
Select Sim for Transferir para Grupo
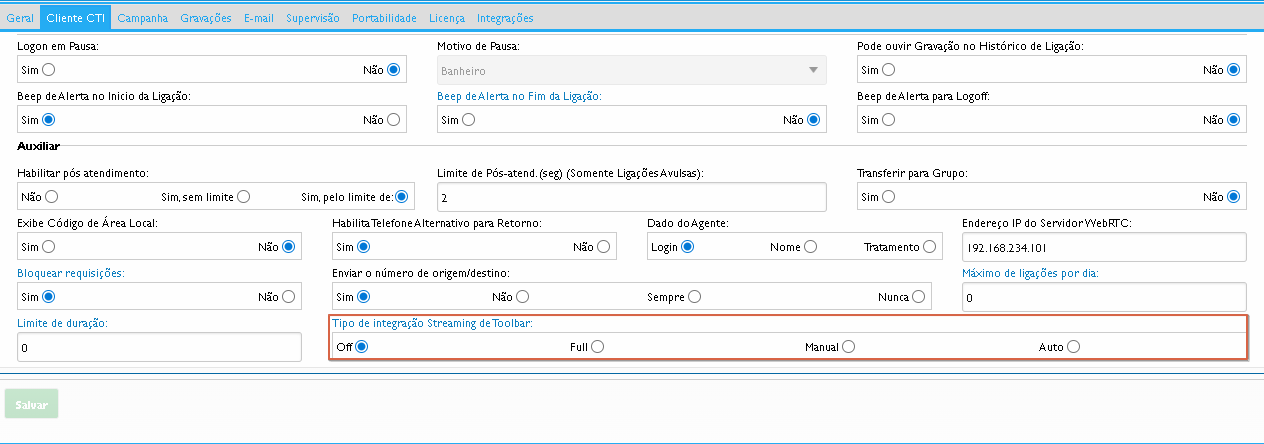pyautogui.click(x=888, y=197)
